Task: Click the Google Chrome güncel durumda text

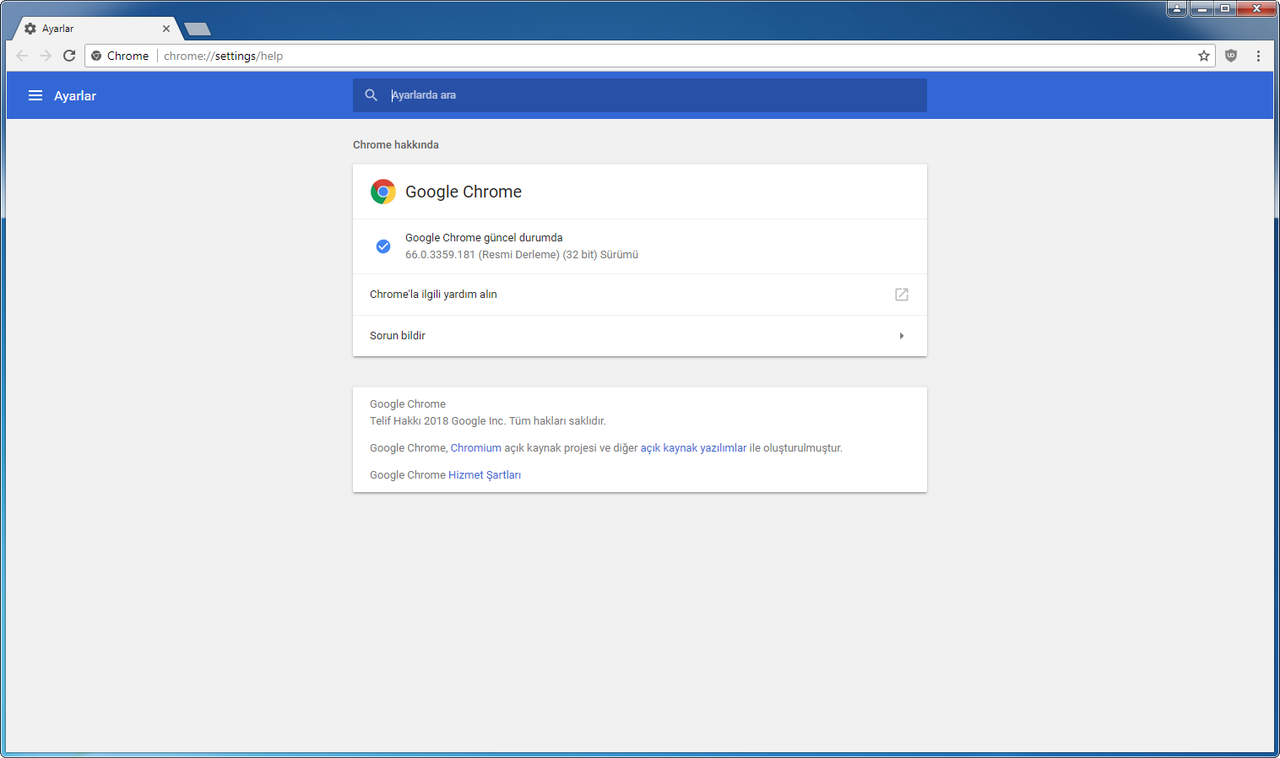Action: pos(484,238)
